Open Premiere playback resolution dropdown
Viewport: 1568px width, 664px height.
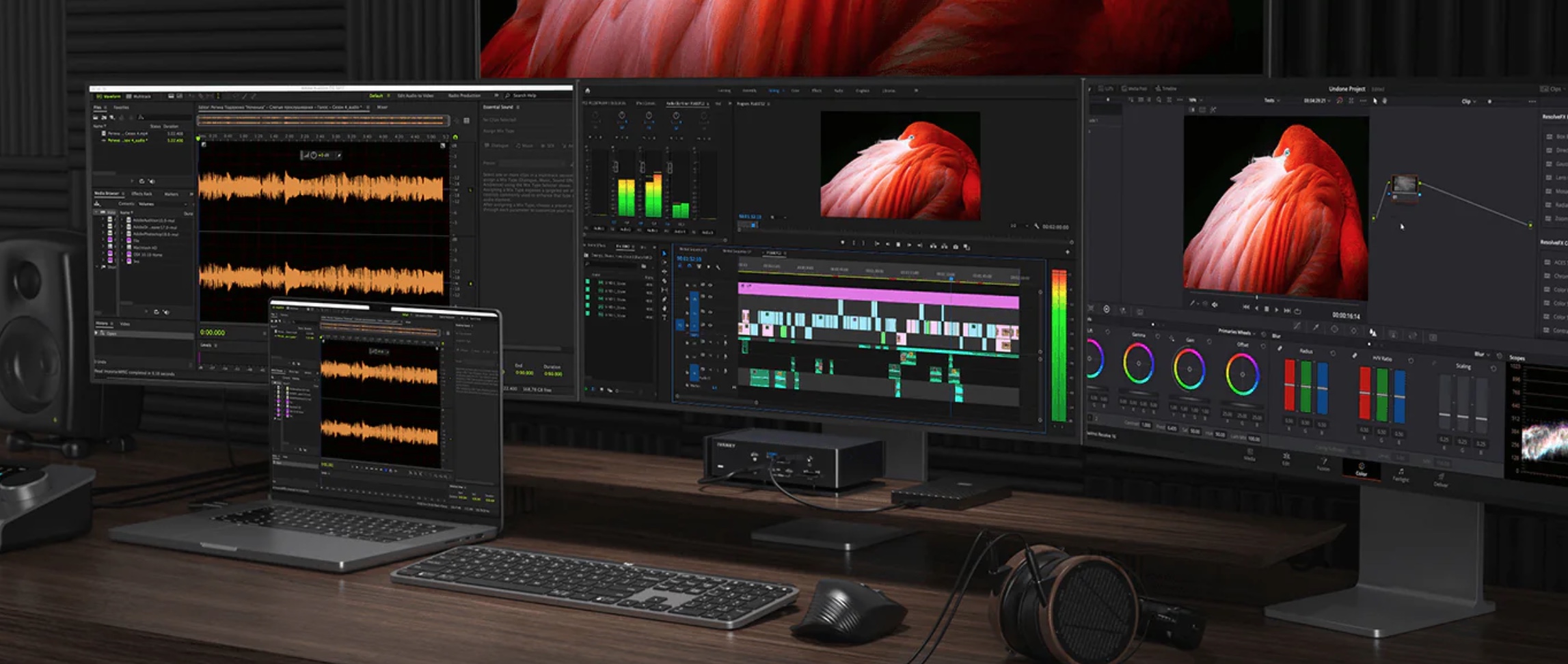pyautogui.click(x=1018, y=226)
